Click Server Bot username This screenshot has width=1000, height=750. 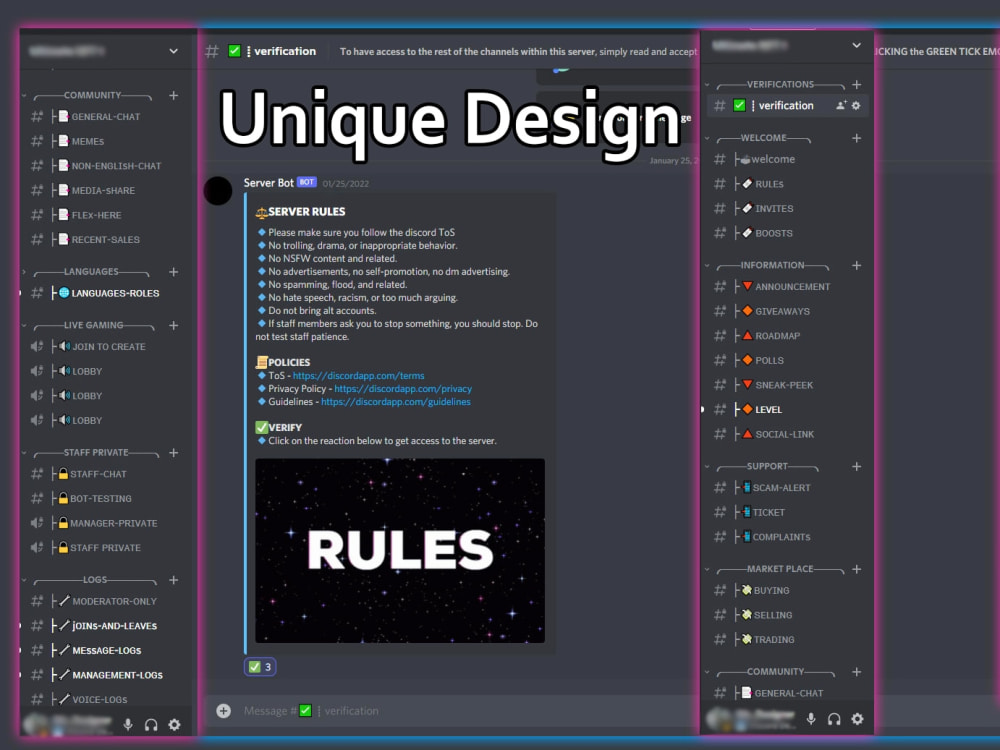pyautogui.click(x=268, y=183)
